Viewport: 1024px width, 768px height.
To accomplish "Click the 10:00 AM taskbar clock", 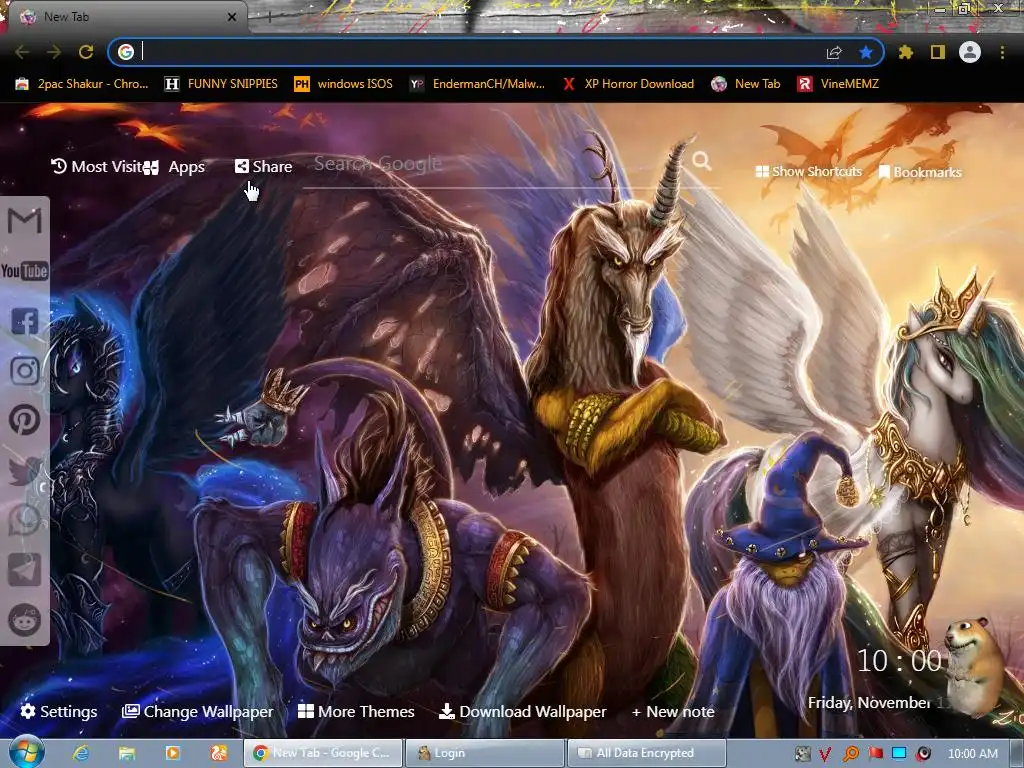I will (972, 754).
